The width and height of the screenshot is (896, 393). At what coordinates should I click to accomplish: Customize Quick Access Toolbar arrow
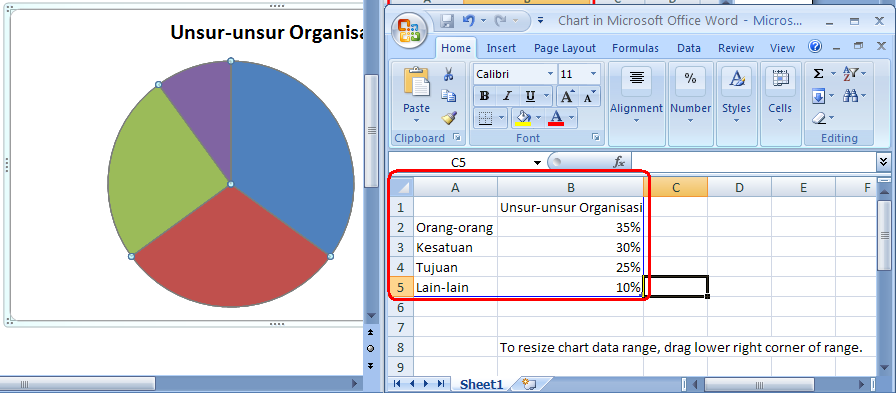pos(541,22)
